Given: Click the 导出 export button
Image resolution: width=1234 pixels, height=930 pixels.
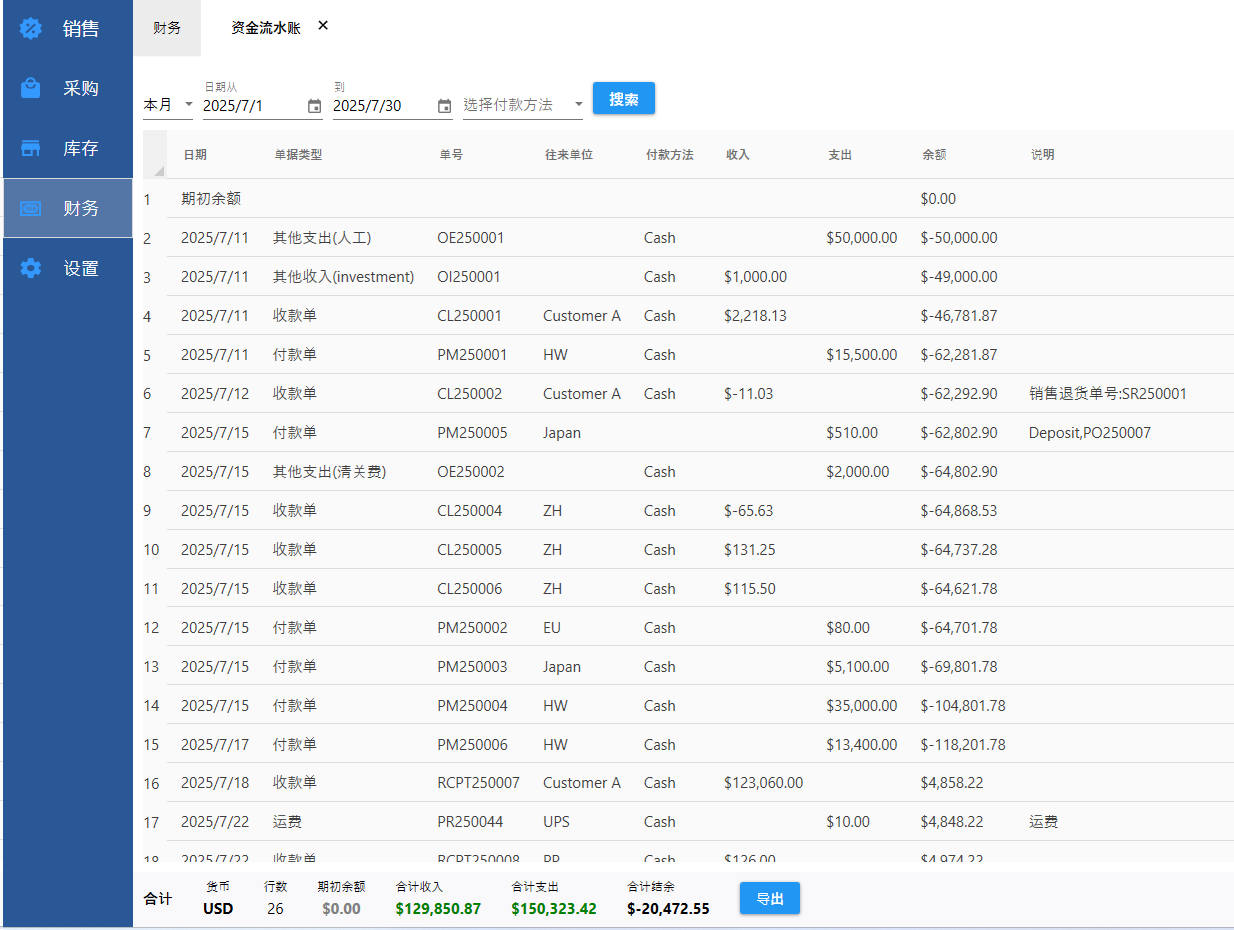Looking at the screenshot, I should click(769, 899).
